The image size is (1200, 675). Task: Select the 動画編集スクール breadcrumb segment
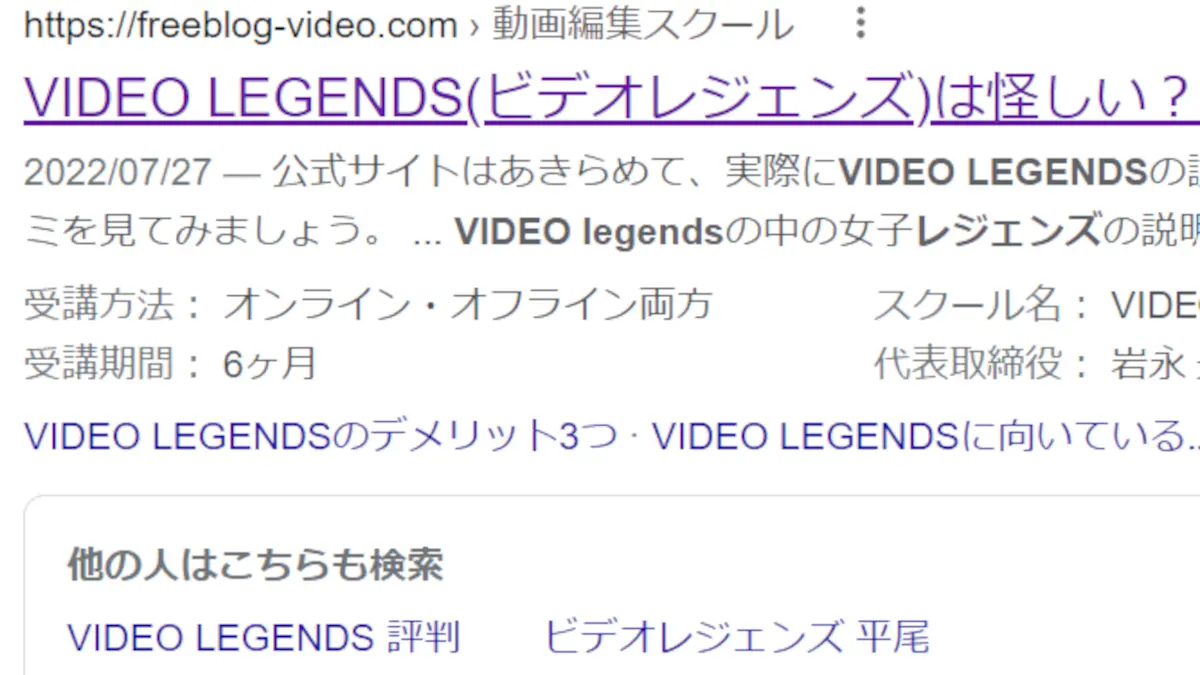coord(643,24)
